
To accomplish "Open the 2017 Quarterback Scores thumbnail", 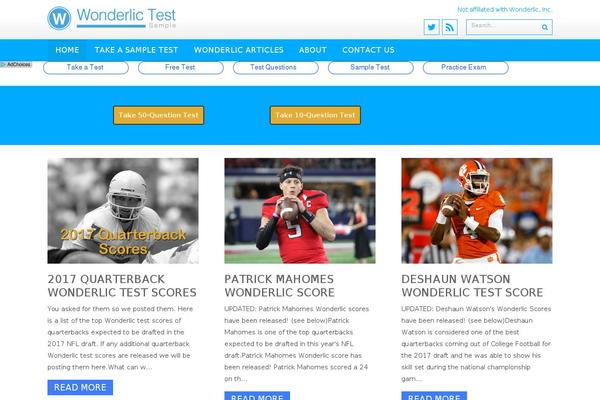I will [x=123, y=211].
